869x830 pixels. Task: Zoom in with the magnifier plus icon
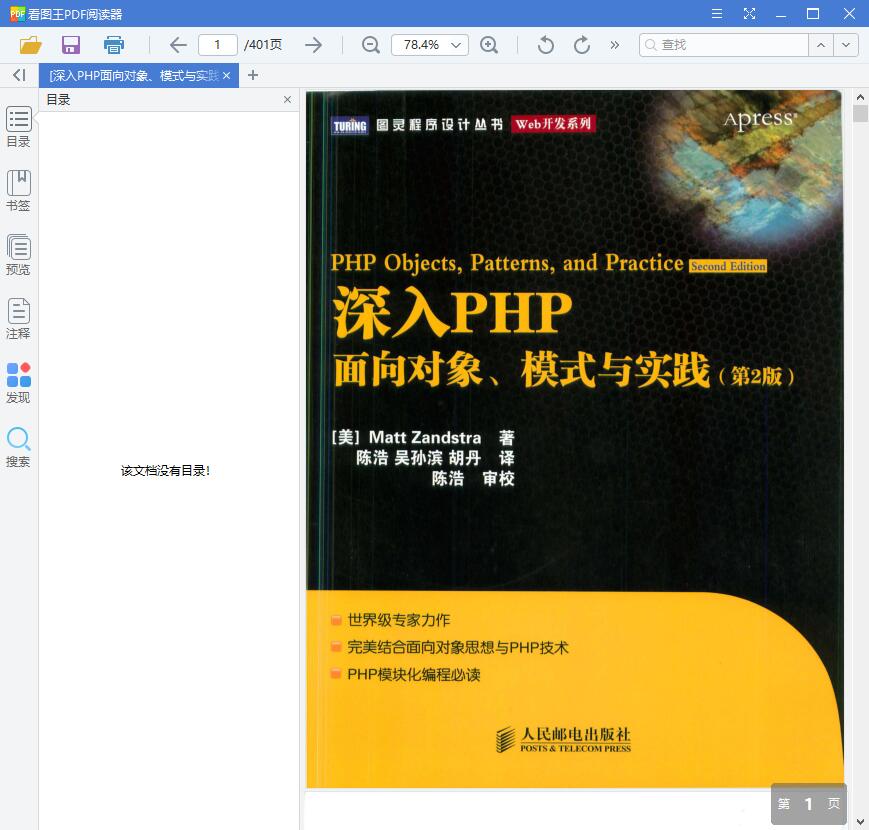(490, 44)
